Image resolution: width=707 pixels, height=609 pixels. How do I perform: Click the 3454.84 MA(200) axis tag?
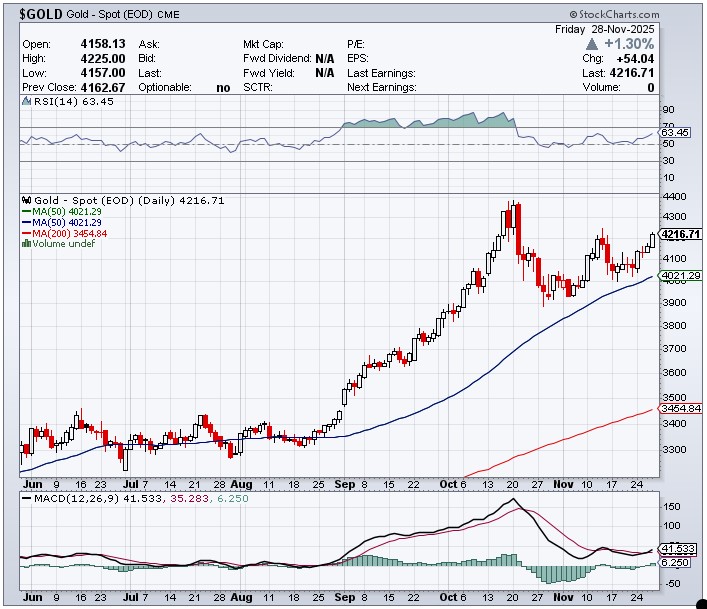click(680, 408)
